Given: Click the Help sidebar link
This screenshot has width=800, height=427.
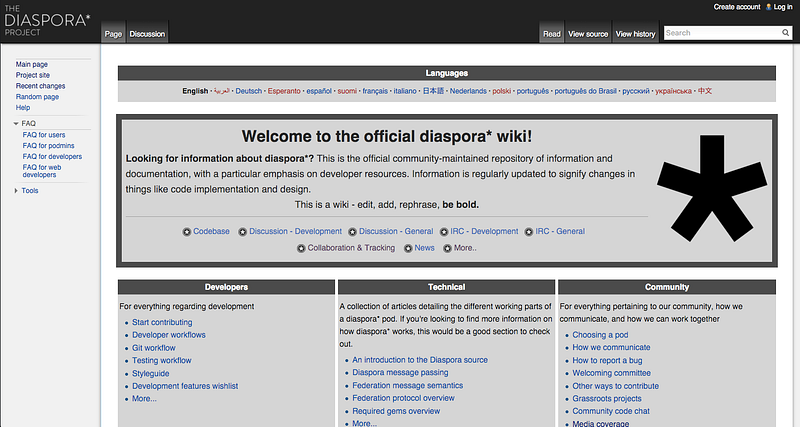Looking at the screenshot, I should [23, 107].
